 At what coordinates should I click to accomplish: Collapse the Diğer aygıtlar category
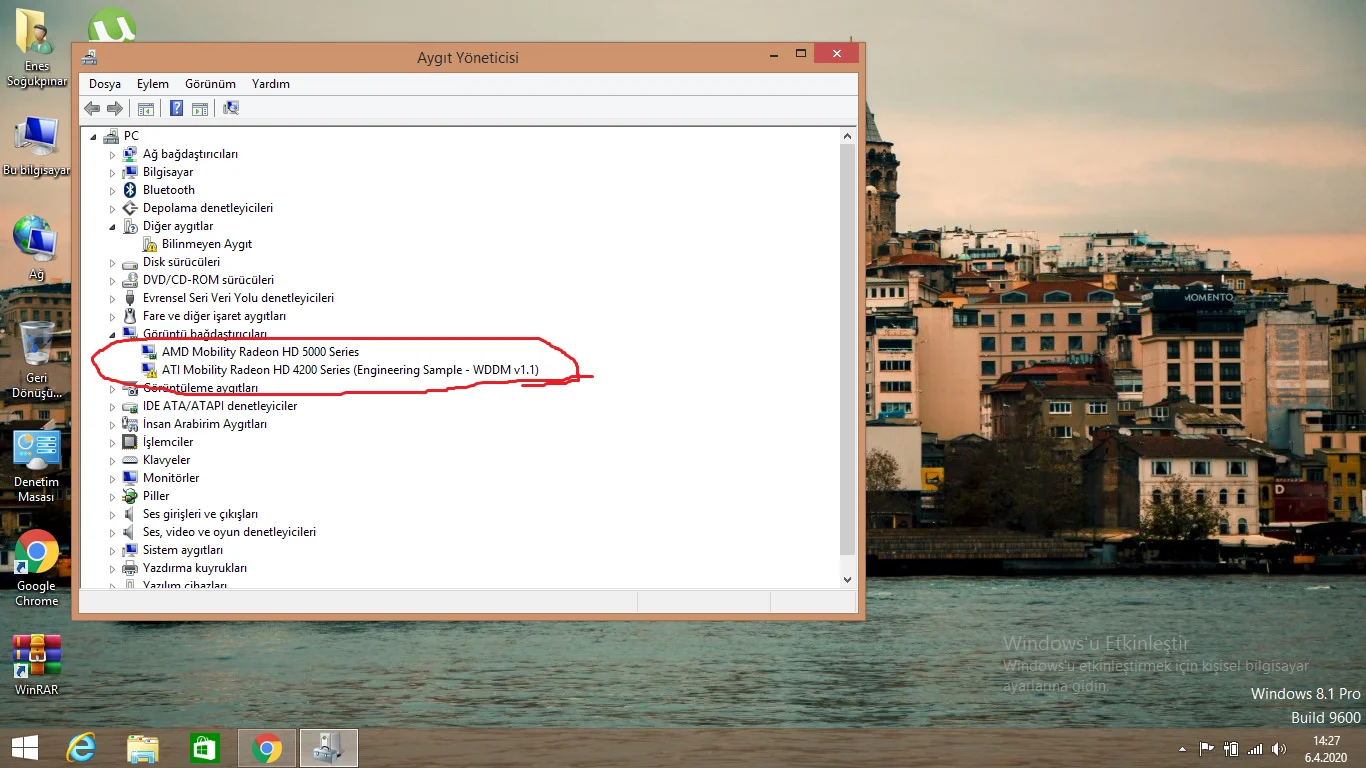(113, 227)
